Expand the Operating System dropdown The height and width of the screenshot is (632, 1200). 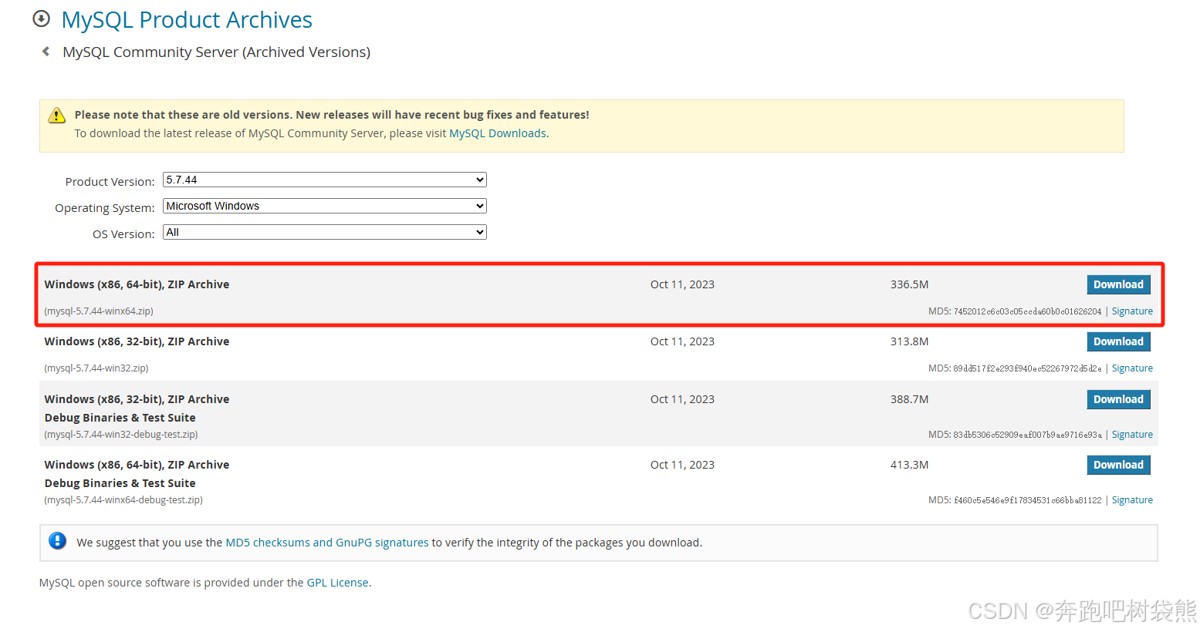click(x=325, y=206)
